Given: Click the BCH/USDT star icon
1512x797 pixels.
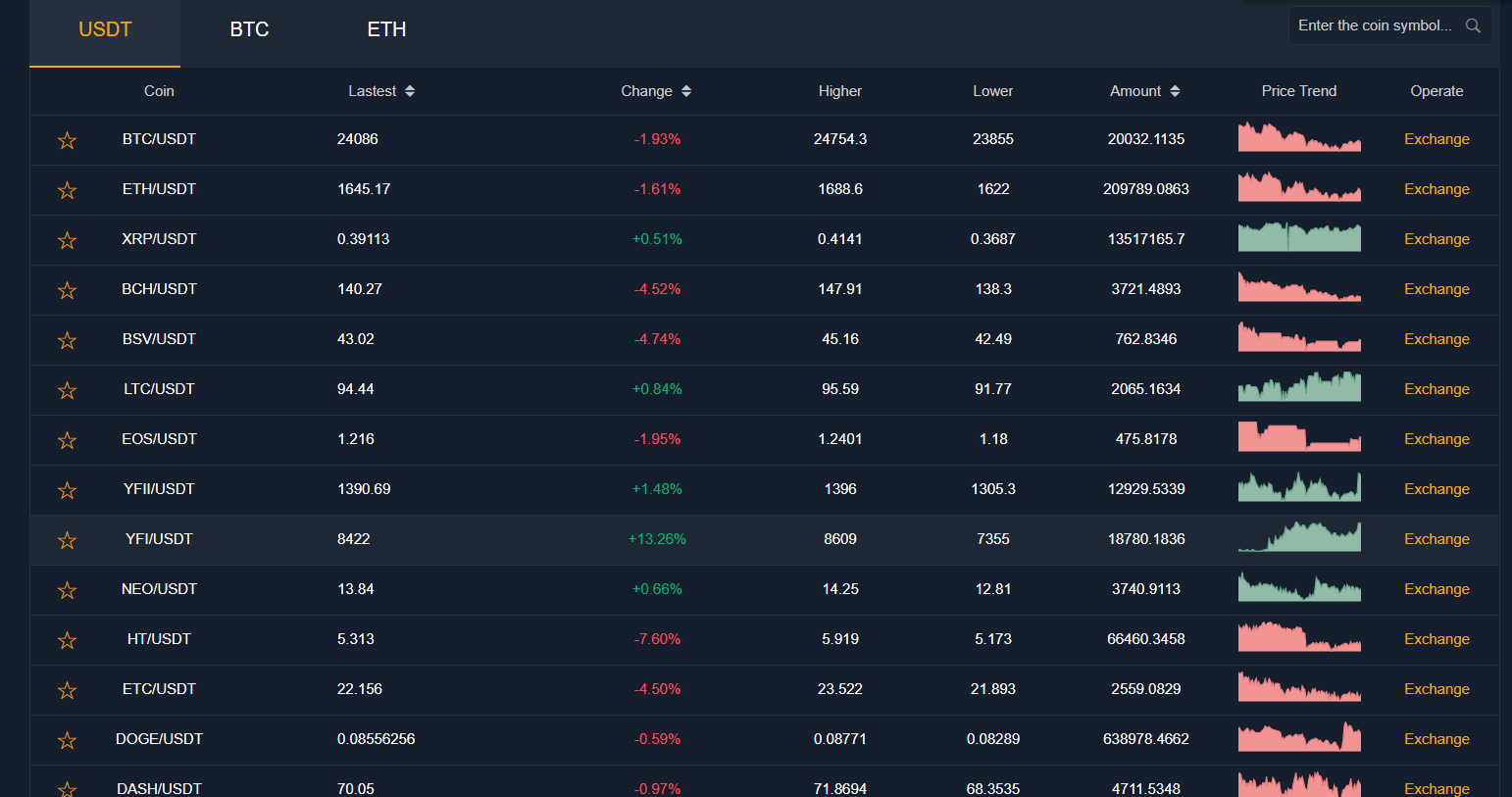Looking at the screenshot, I should pos(67,290).
